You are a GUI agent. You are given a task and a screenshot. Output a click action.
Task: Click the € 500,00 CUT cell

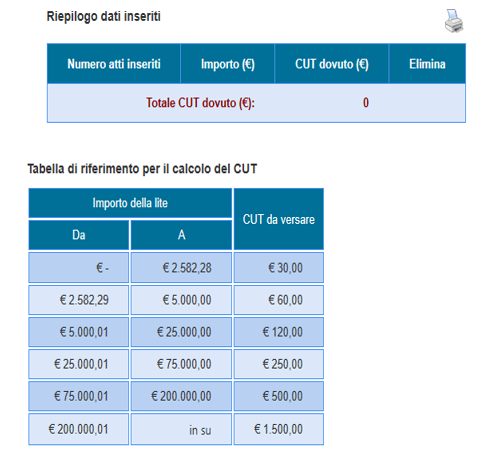click(x=279, y=396)
